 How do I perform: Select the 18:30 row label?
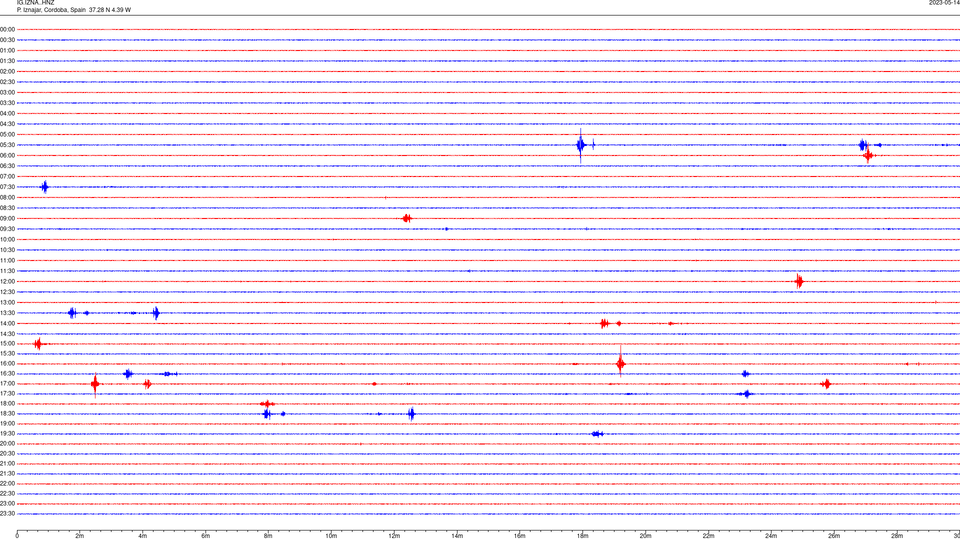click(7, 414)
